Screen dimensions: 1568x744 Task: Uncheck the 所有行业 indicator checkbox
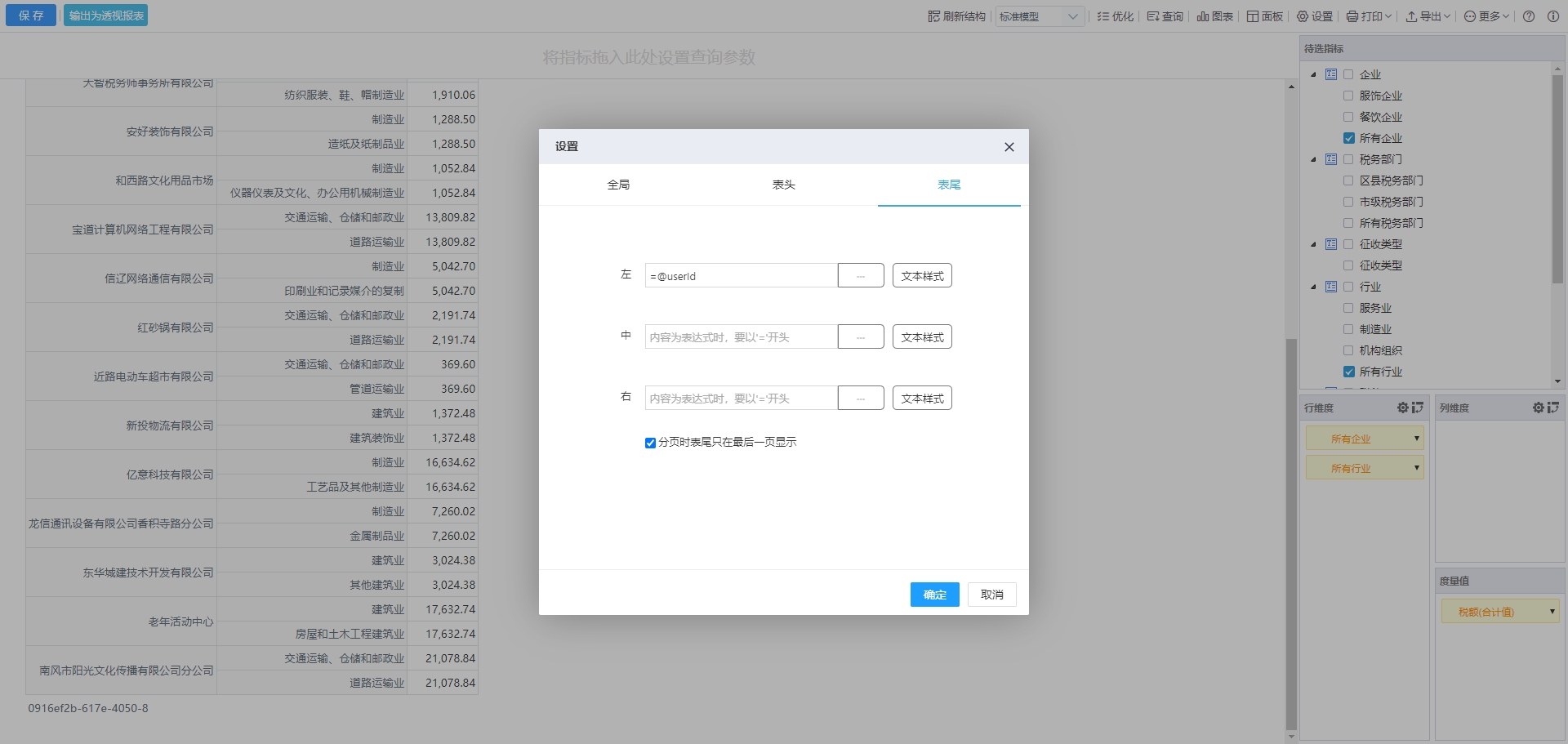[1348, 372]
